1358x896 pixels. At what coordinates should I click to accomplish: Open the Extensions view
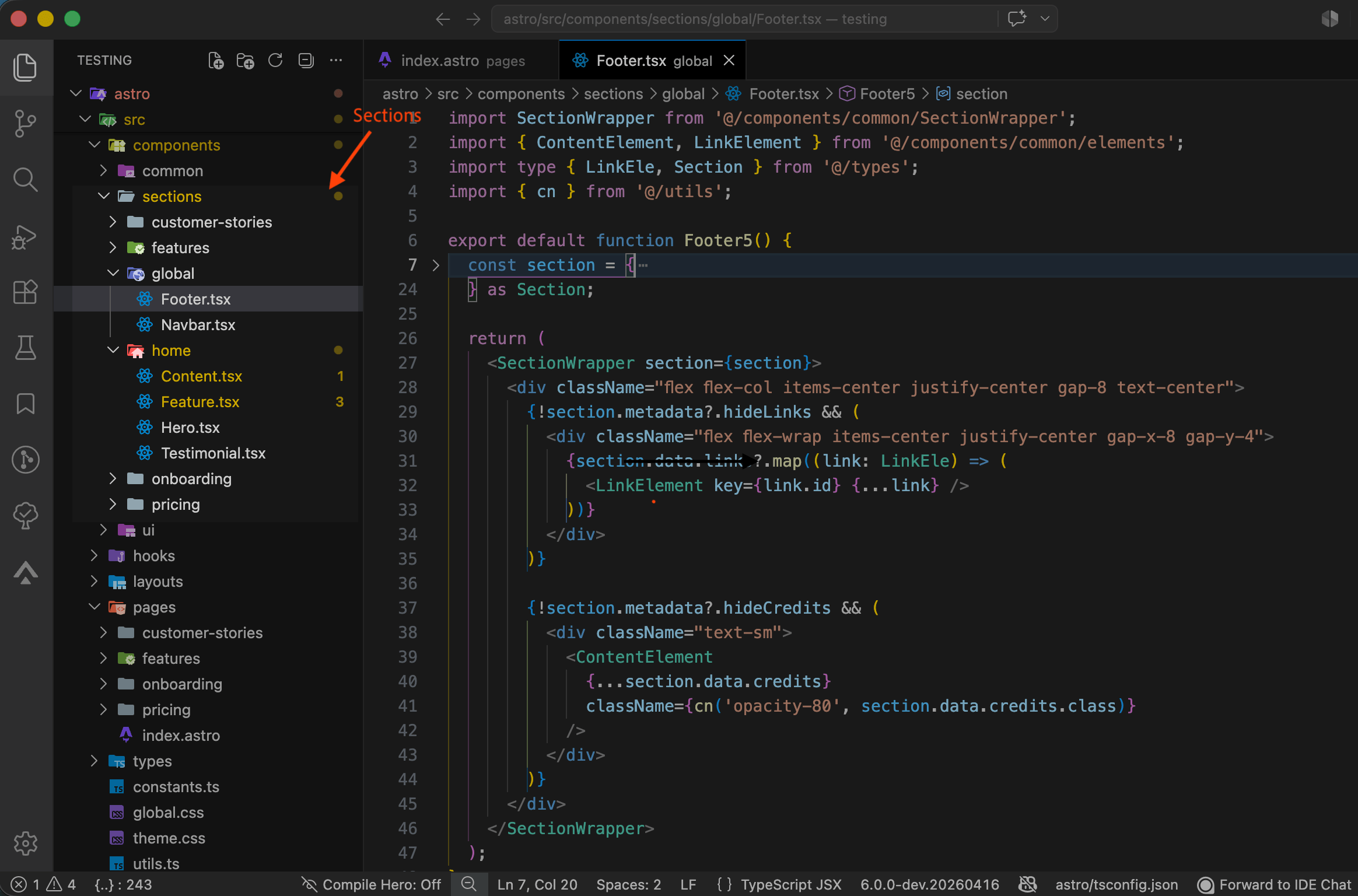pyautogui.click(x=25, y=292)
